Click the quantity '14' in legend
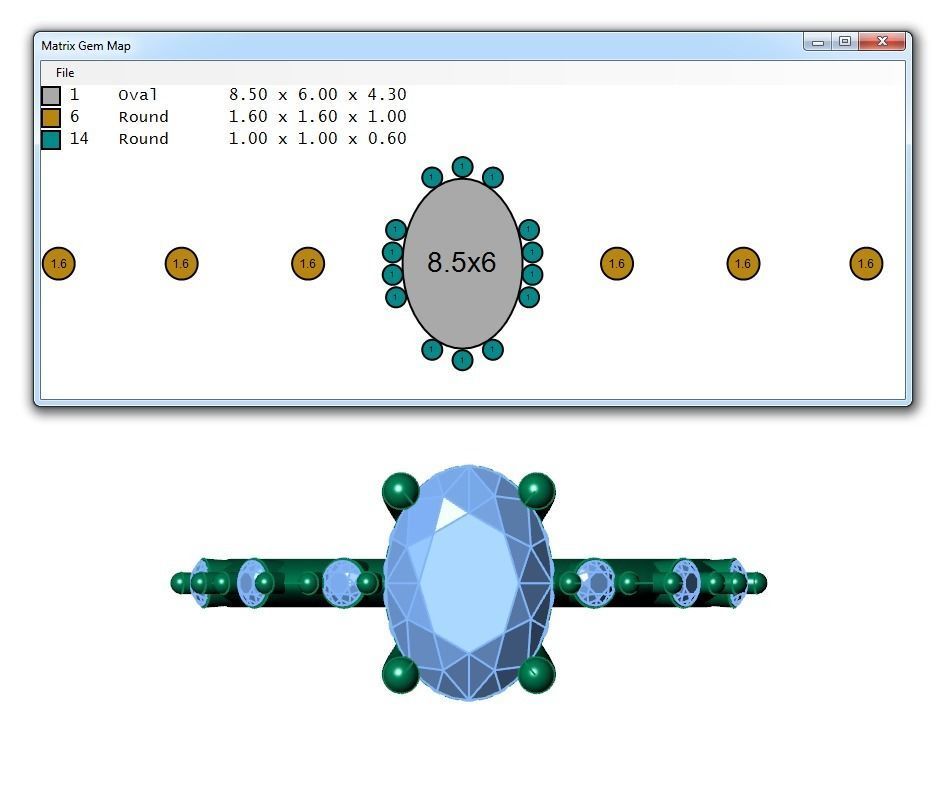The image size is (944, 800). 79,138
